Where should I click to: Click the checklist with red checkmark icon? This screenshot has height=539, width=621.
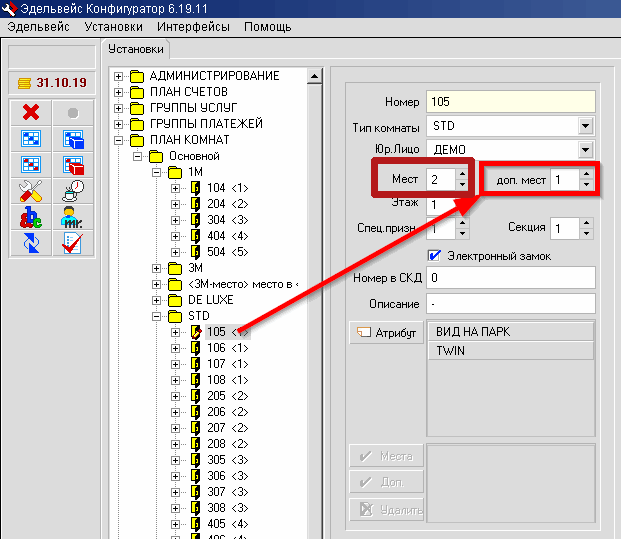click(x=72, y=242)
